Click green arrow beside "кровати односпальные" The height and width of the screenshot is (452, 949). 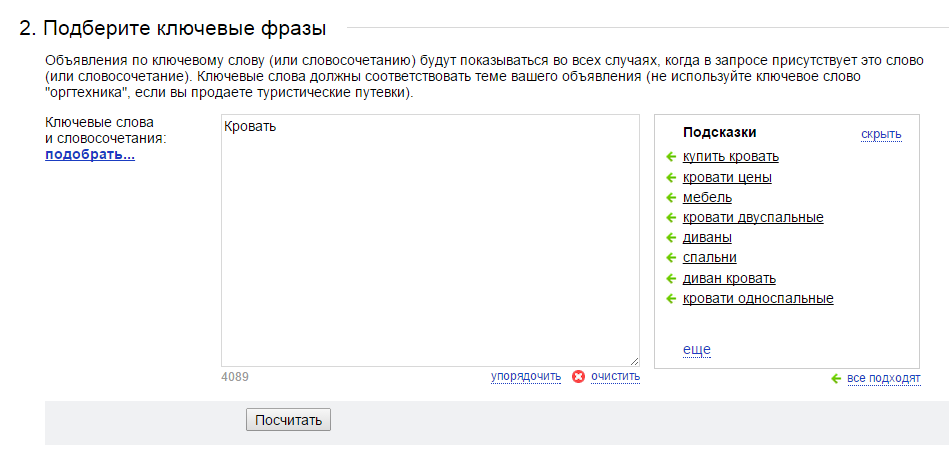point(671,299)
